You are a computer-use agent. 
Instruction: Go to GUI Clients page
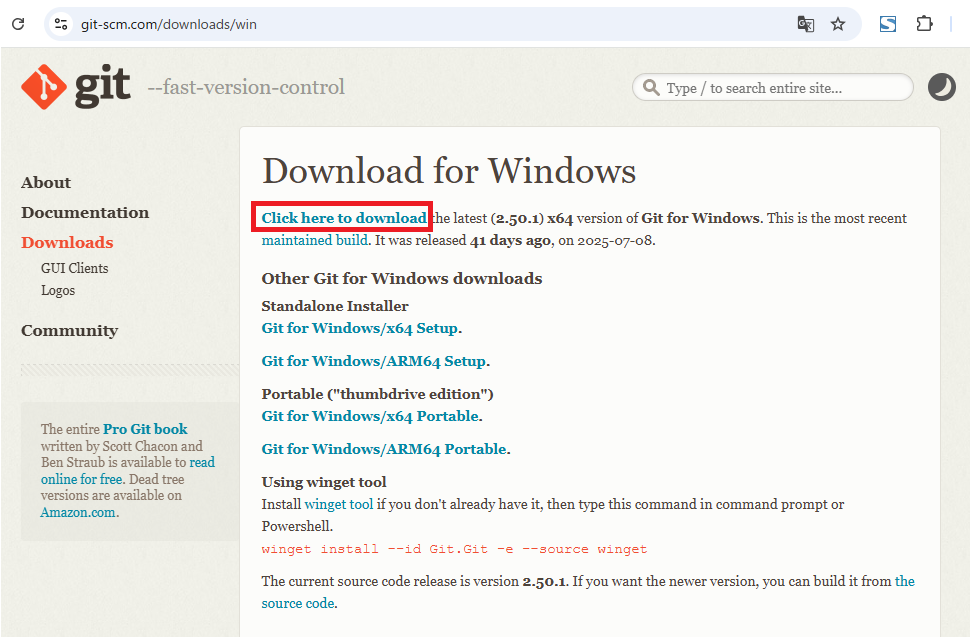[74, 268]
